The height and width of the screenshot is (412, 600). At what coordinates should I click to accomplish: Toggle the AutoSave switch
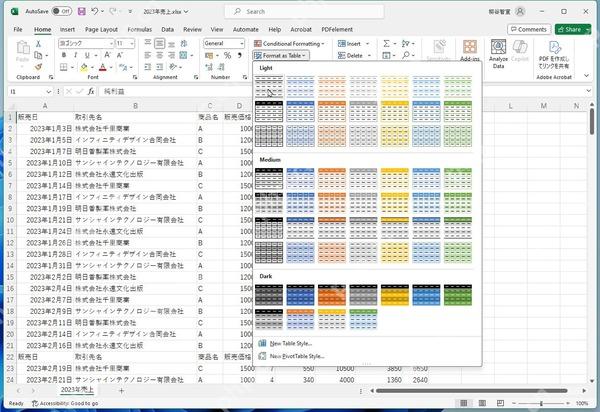[62, 11]
